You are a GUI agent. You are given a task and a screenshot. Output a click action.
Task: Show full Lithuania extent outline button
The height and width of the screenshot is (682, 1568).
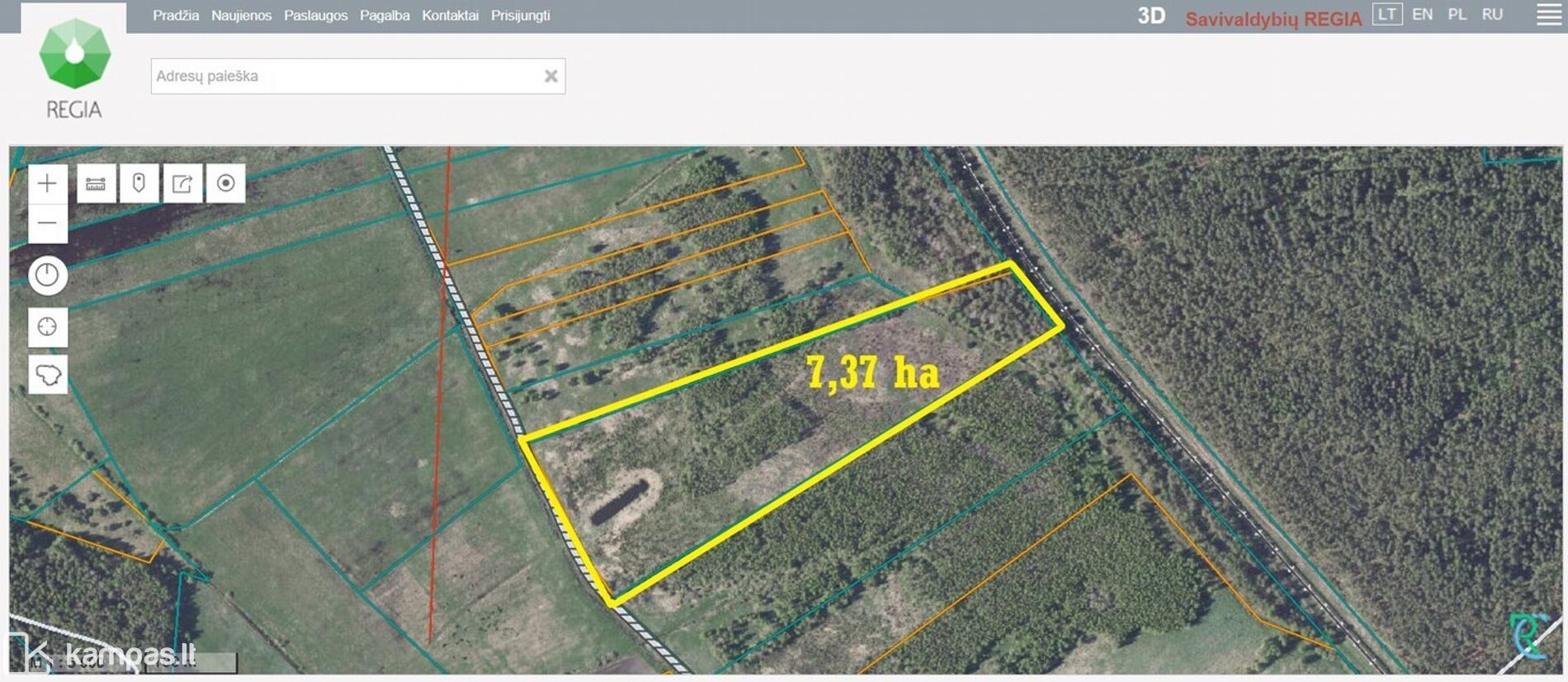point(48,375)
